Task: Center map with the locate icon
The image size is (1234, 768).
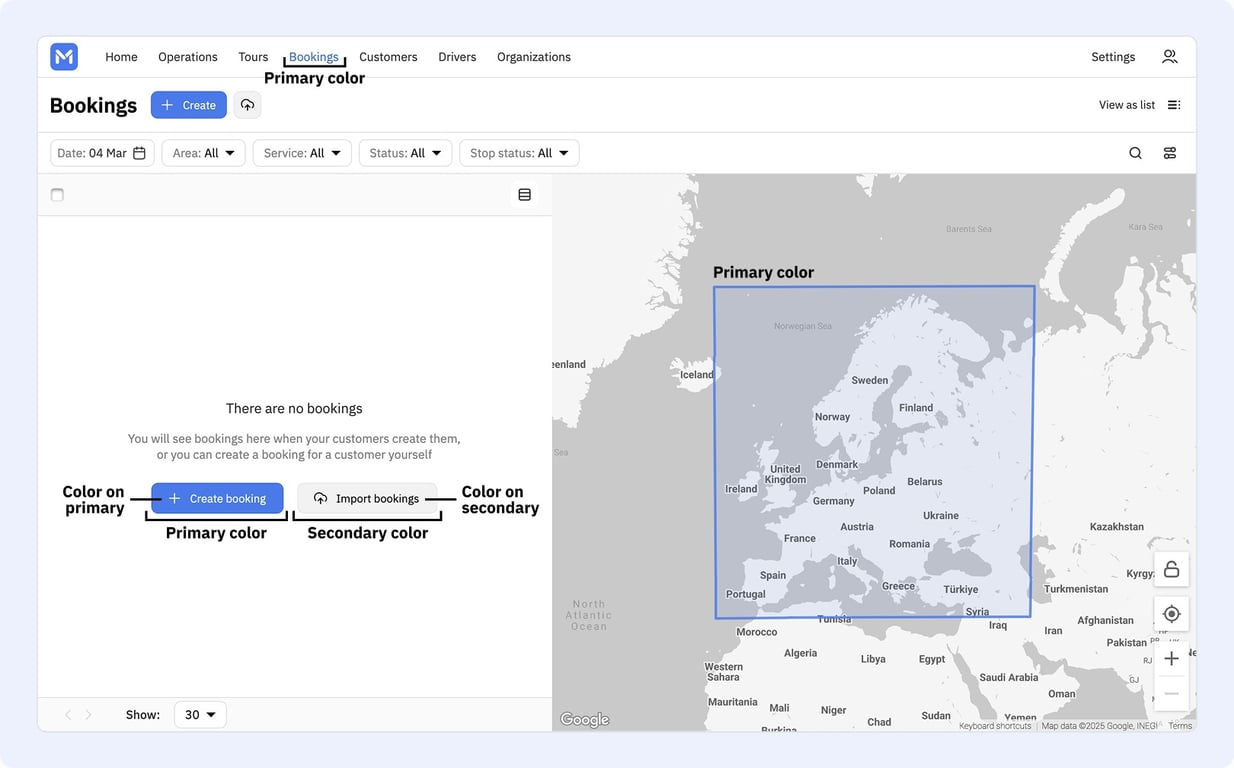Action: [1171, 614]
